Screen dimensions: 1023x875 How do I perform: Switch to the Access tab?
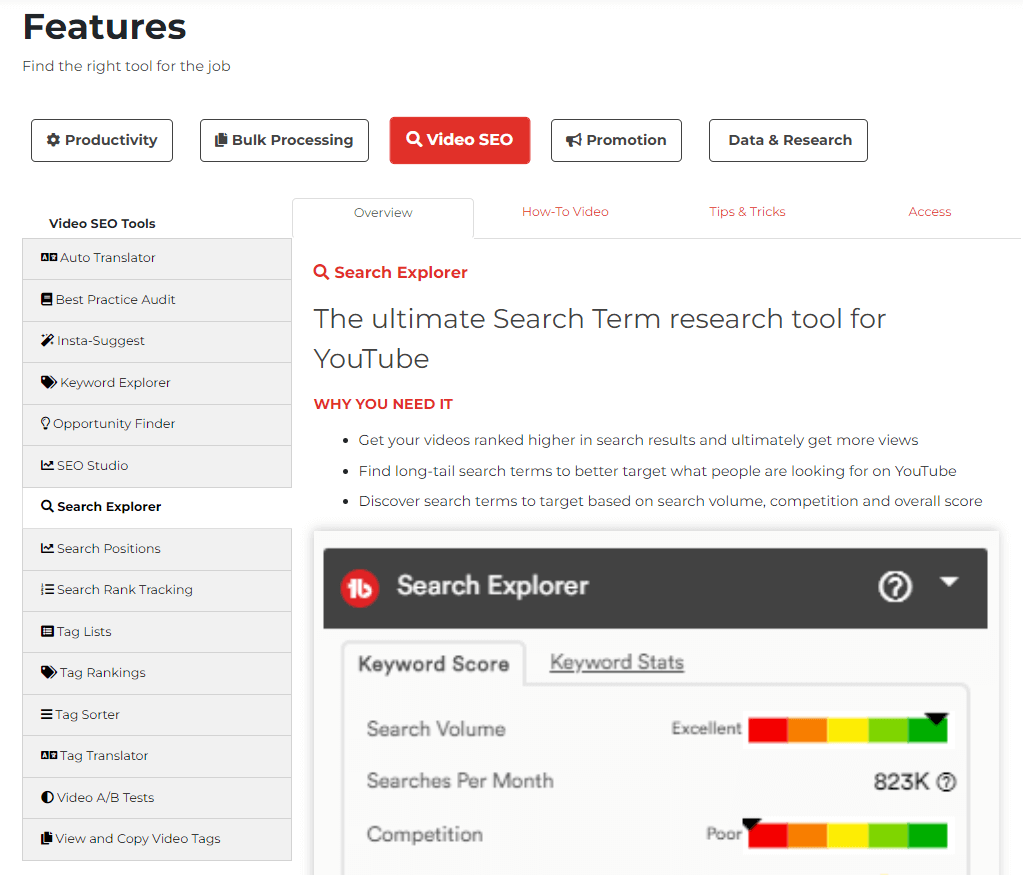pos(930,212)
